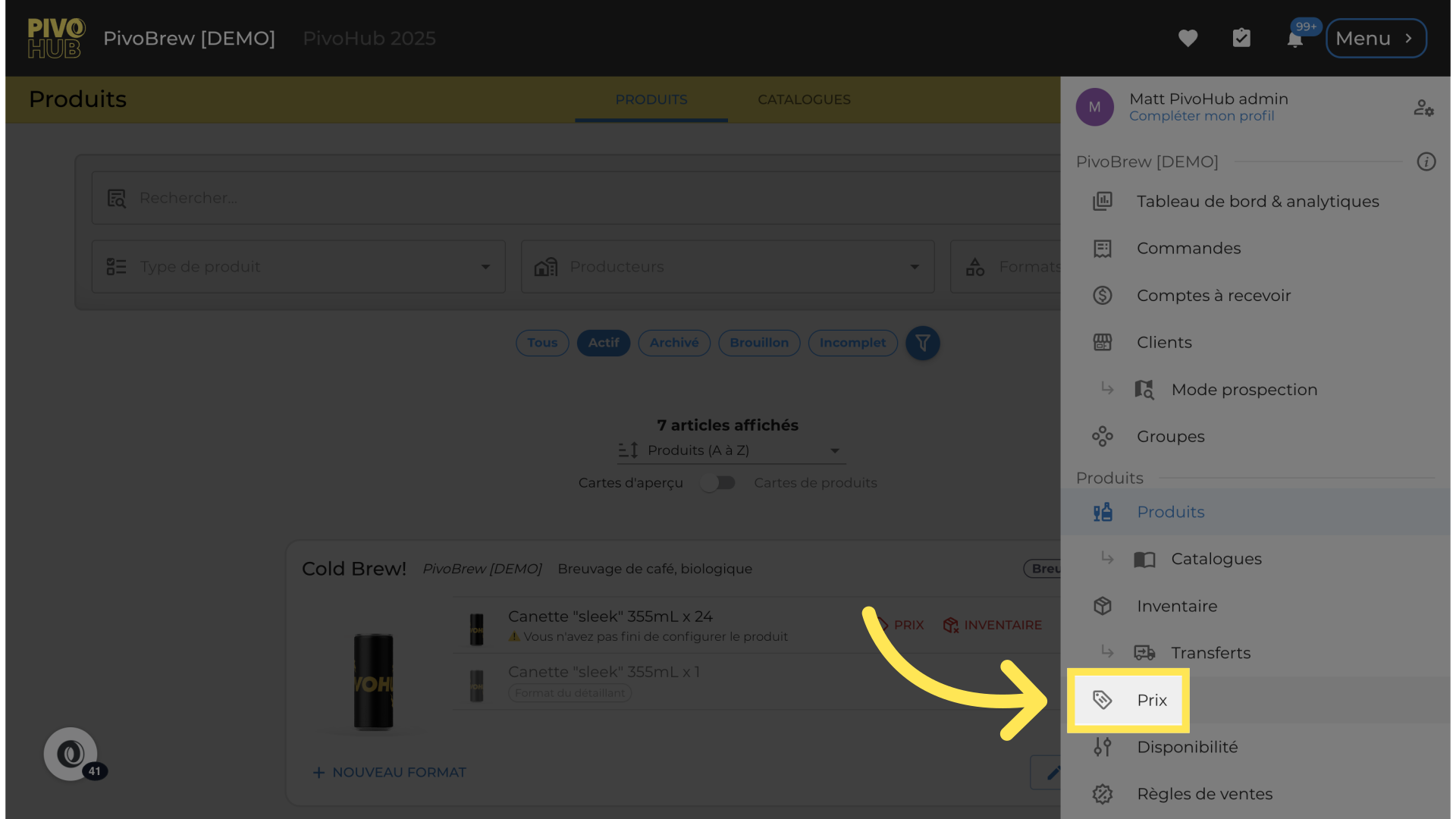Open the Type de produit dropdown
1456x819 pixels.
coord(298,267)
